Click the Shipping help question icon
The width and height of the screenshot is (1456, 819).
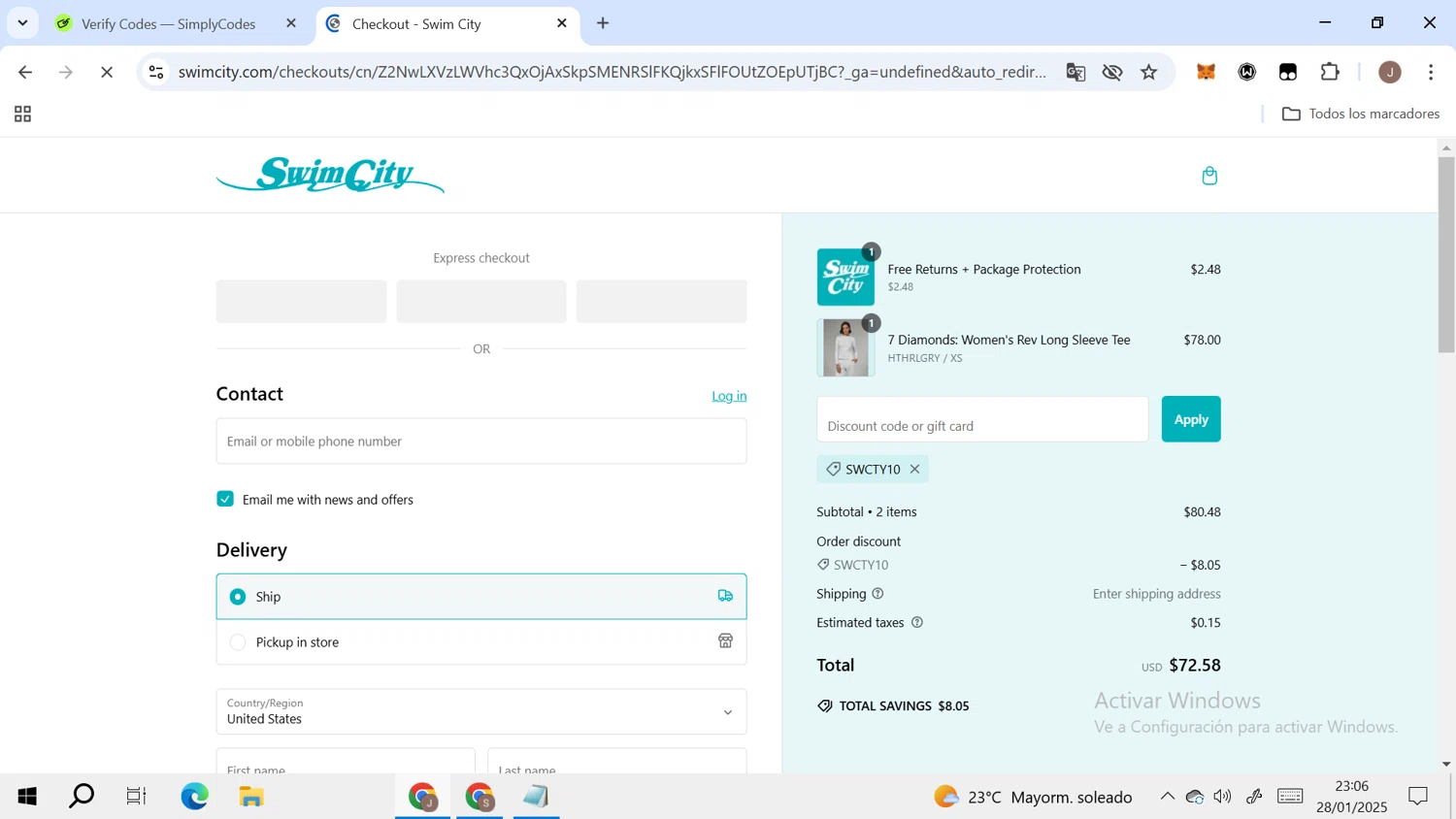point(877,594)
